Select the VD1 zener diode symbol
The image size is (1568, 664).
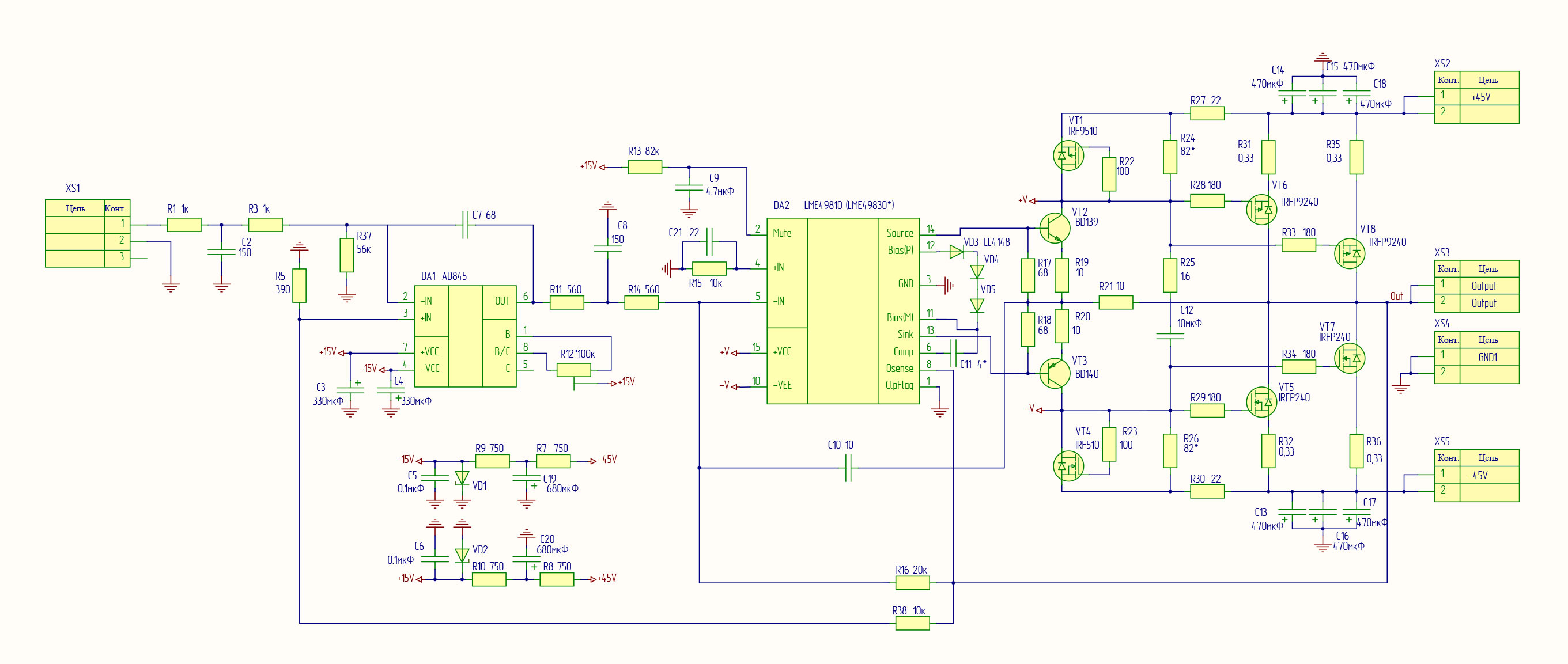point(463,478)
